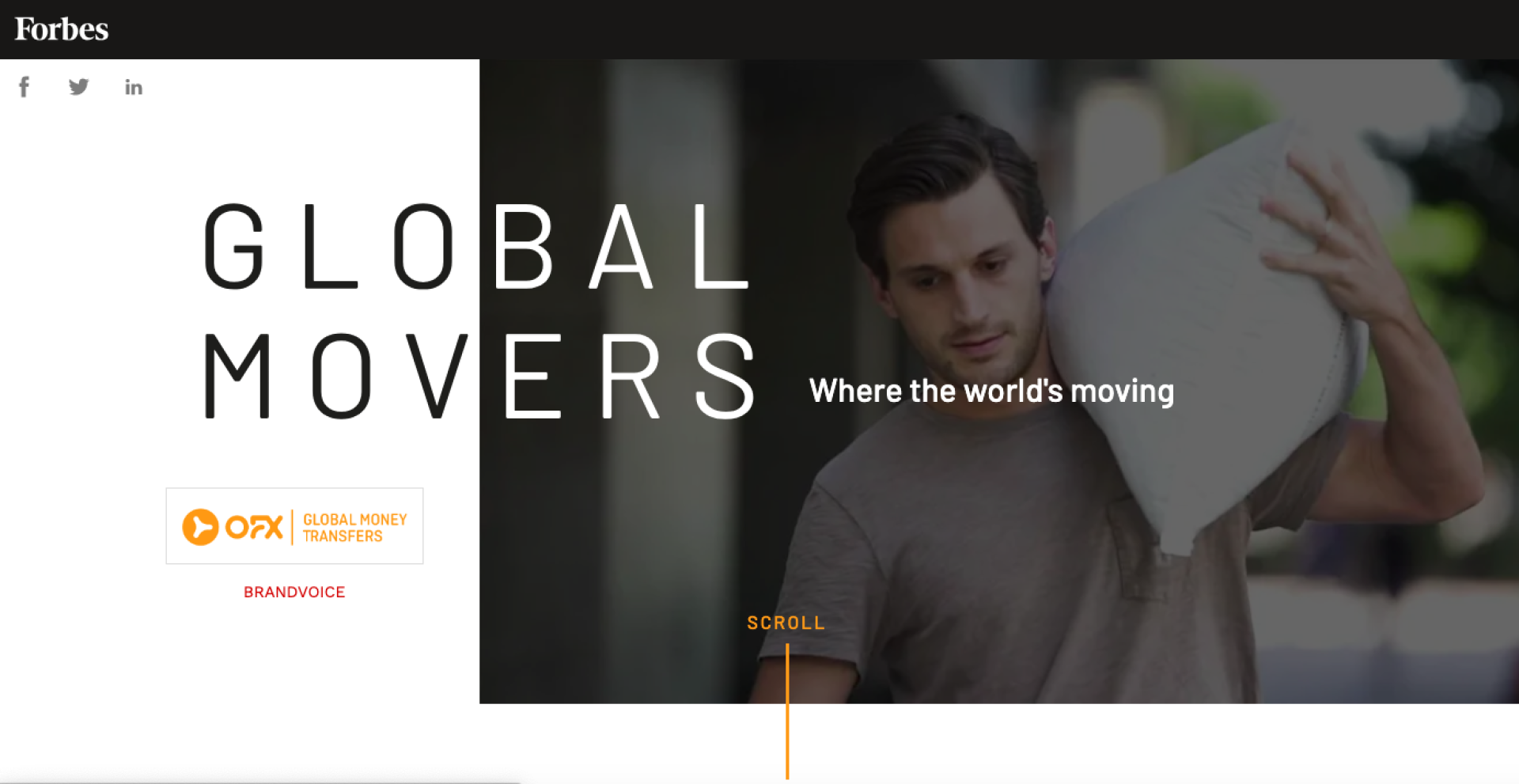
Task: Open the Forbes homepage logo
Action: pos(62,29)
